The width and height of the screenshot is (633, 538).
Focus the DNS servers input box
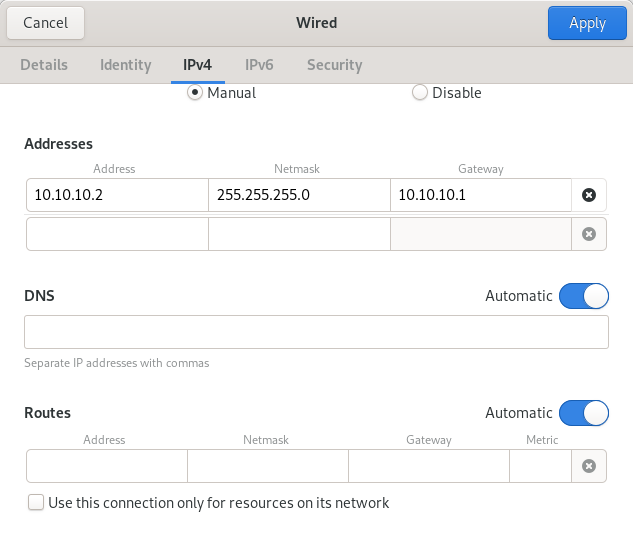(316, 332)
